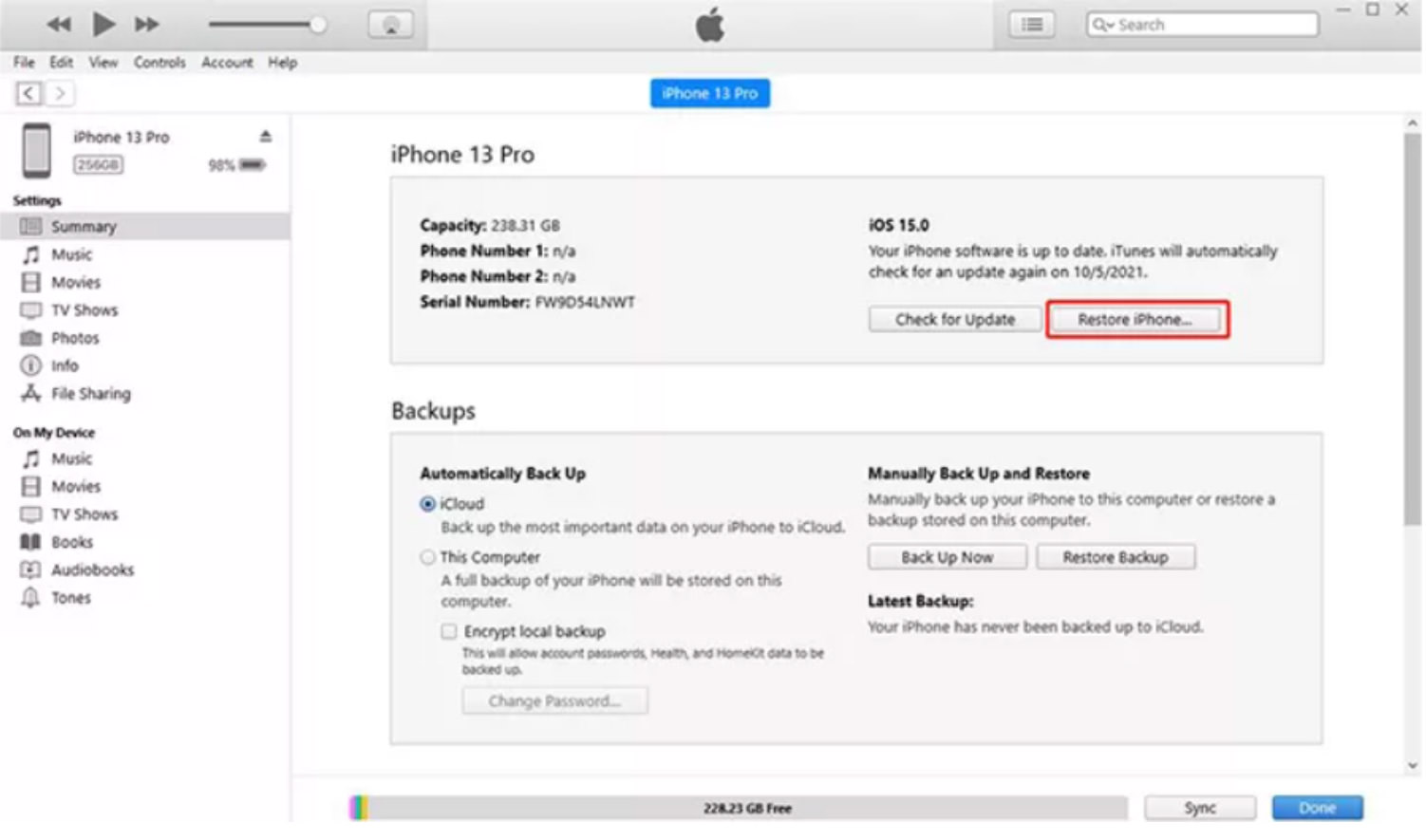Click the 256GB capacity badge
This screenshot has height=840, width=1426.
[x=98, y=164]
